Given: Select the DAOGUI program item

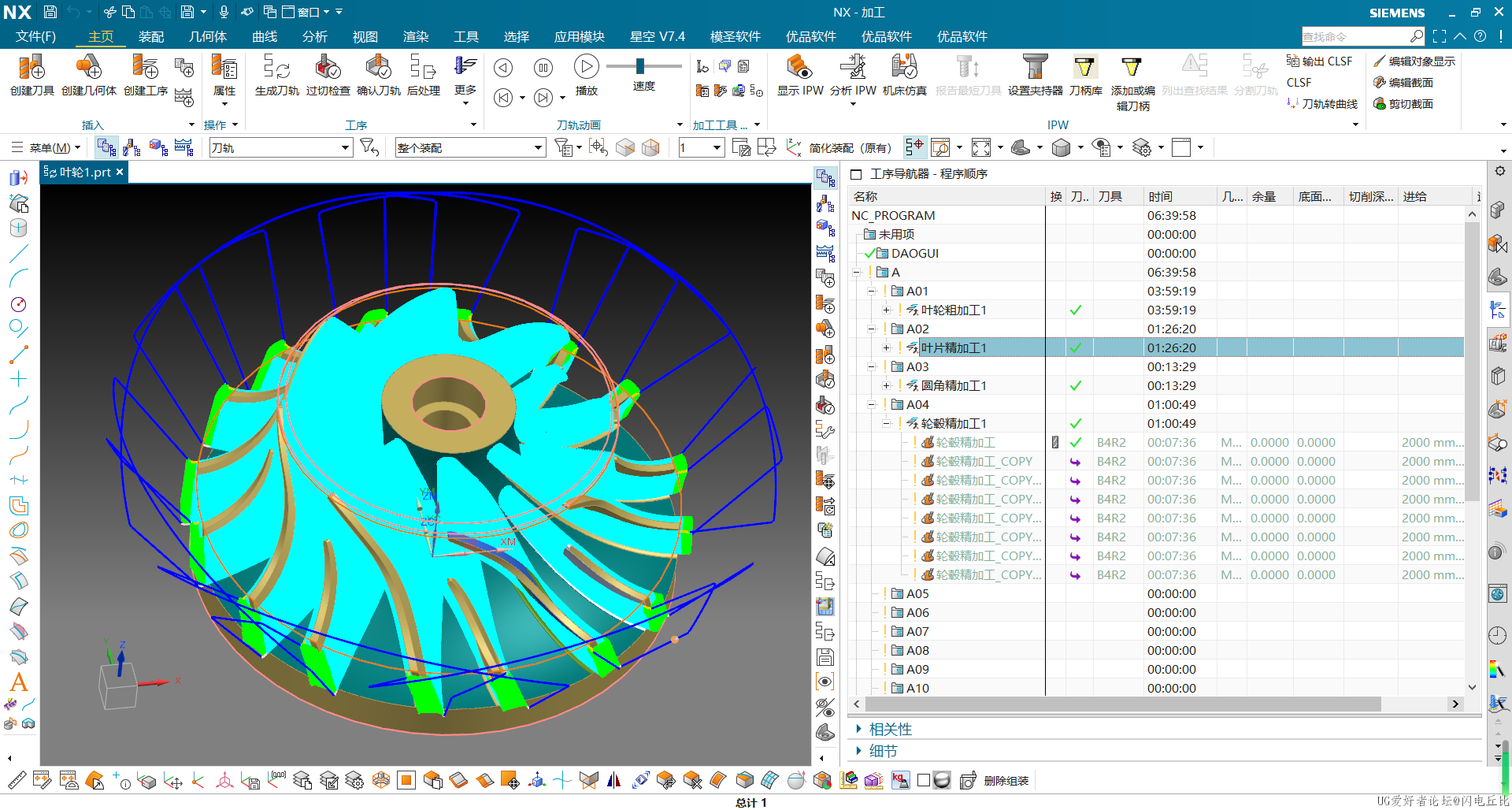Looking at the screenshot, I should click(x=1156, y=253).
